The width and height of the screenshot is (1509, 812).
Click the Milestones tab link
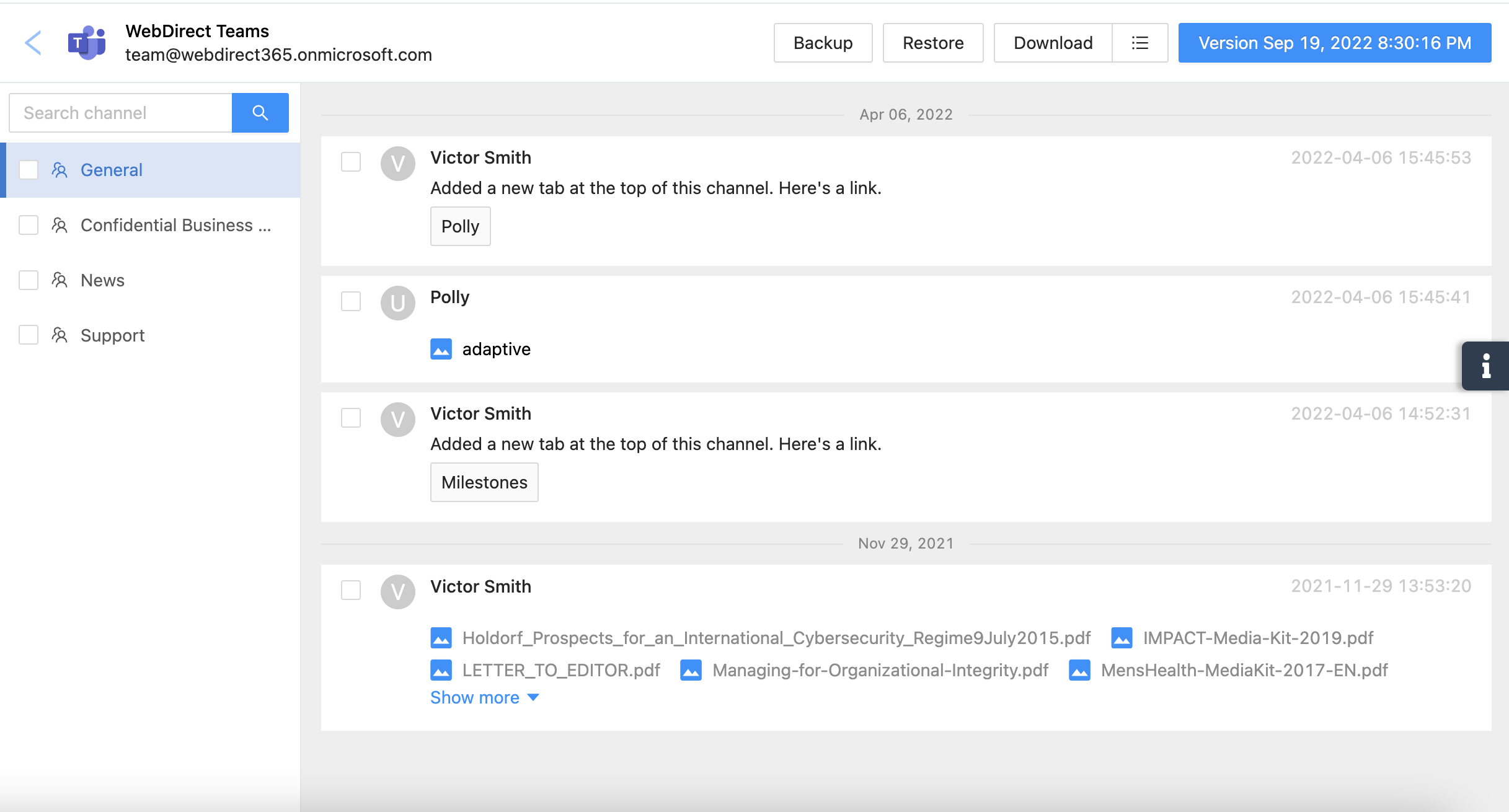pyautogui.click(x=484, y=482)
